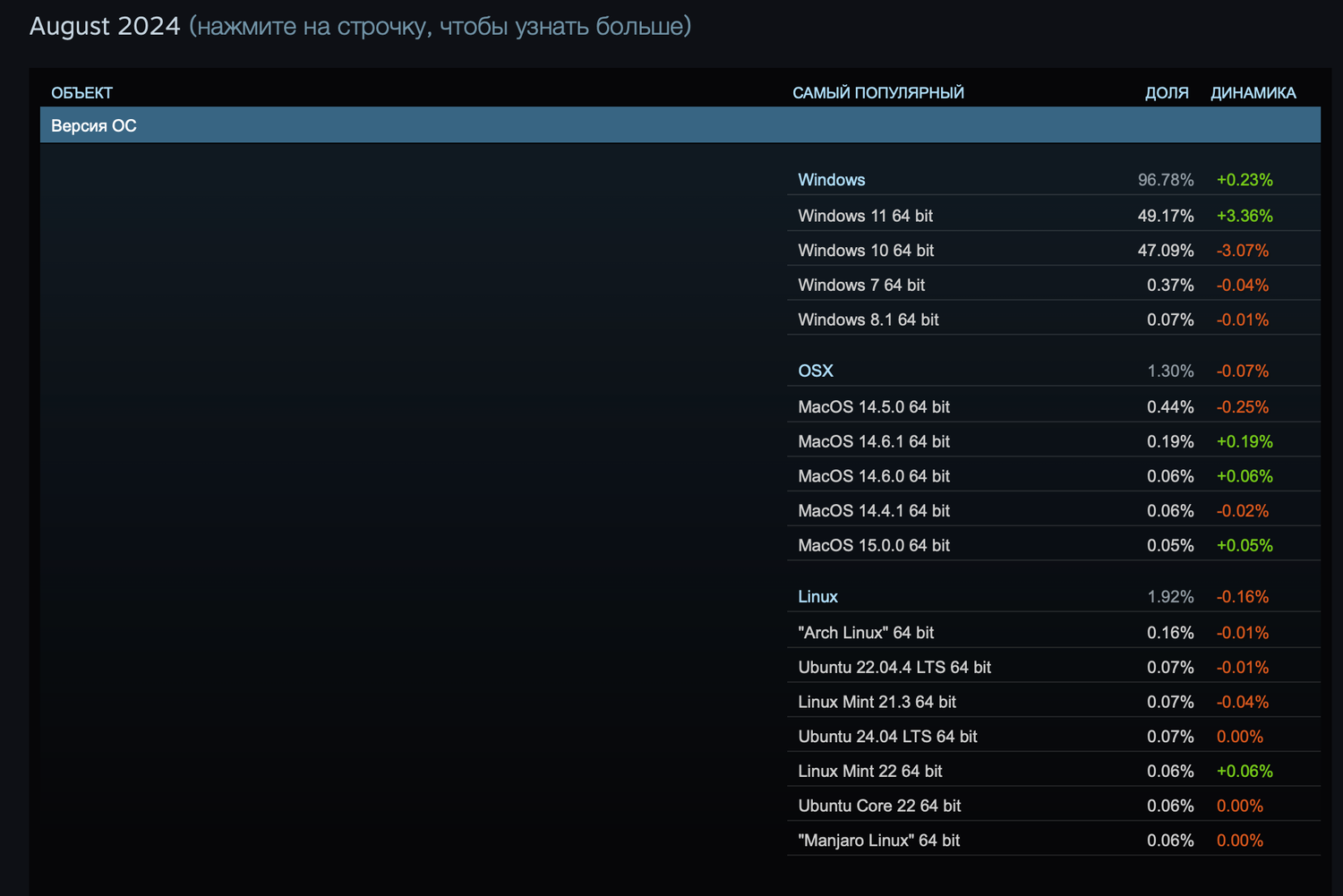
Task: Click the Windows total change +0.23%
Action: tap(1245, 180)
